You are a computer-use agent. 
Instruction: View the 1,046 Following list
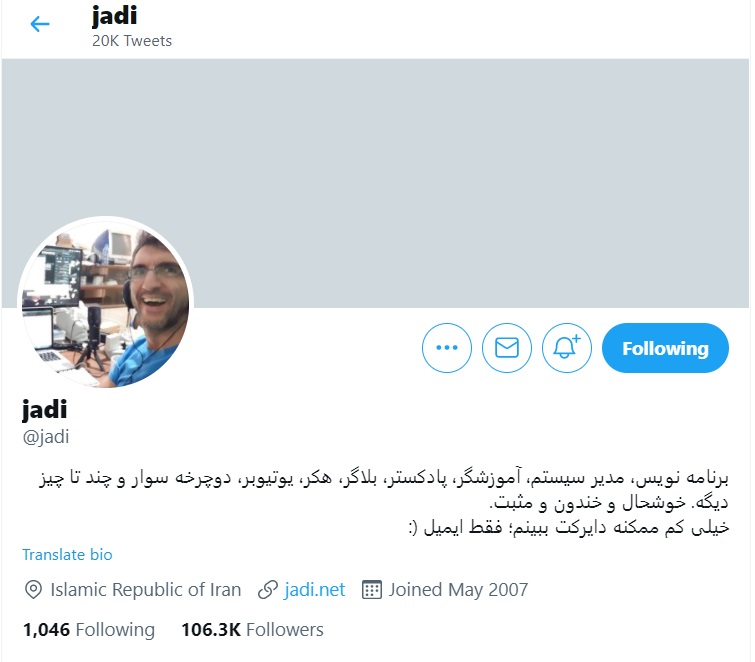click(89, 630)
